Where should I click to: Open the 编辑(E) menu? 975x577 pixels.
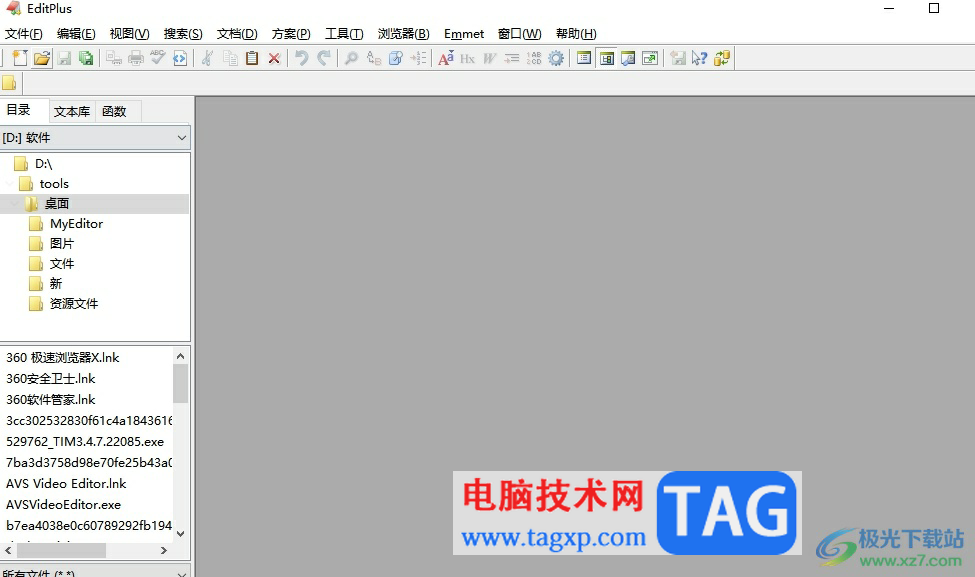[76, 34]
